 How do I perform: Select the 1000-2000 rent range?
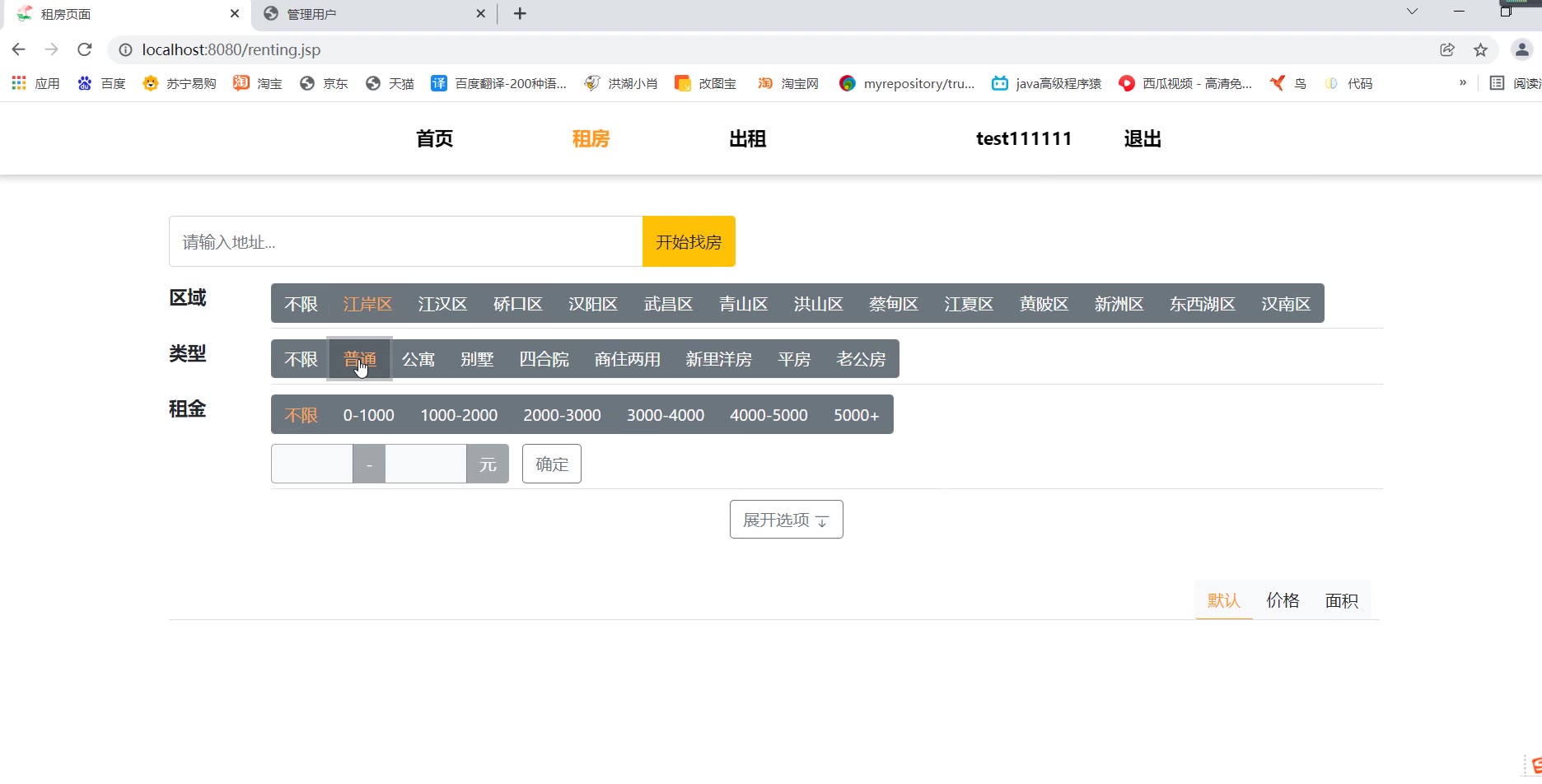(459, 415)
